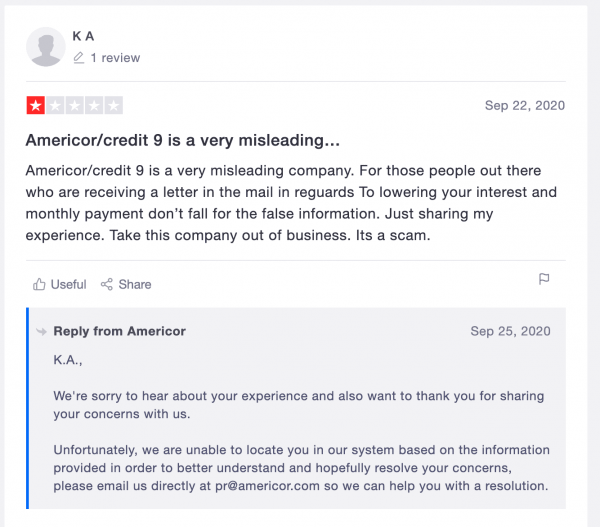
Task: Click the K A user avatar
Action: click(46, 47)
